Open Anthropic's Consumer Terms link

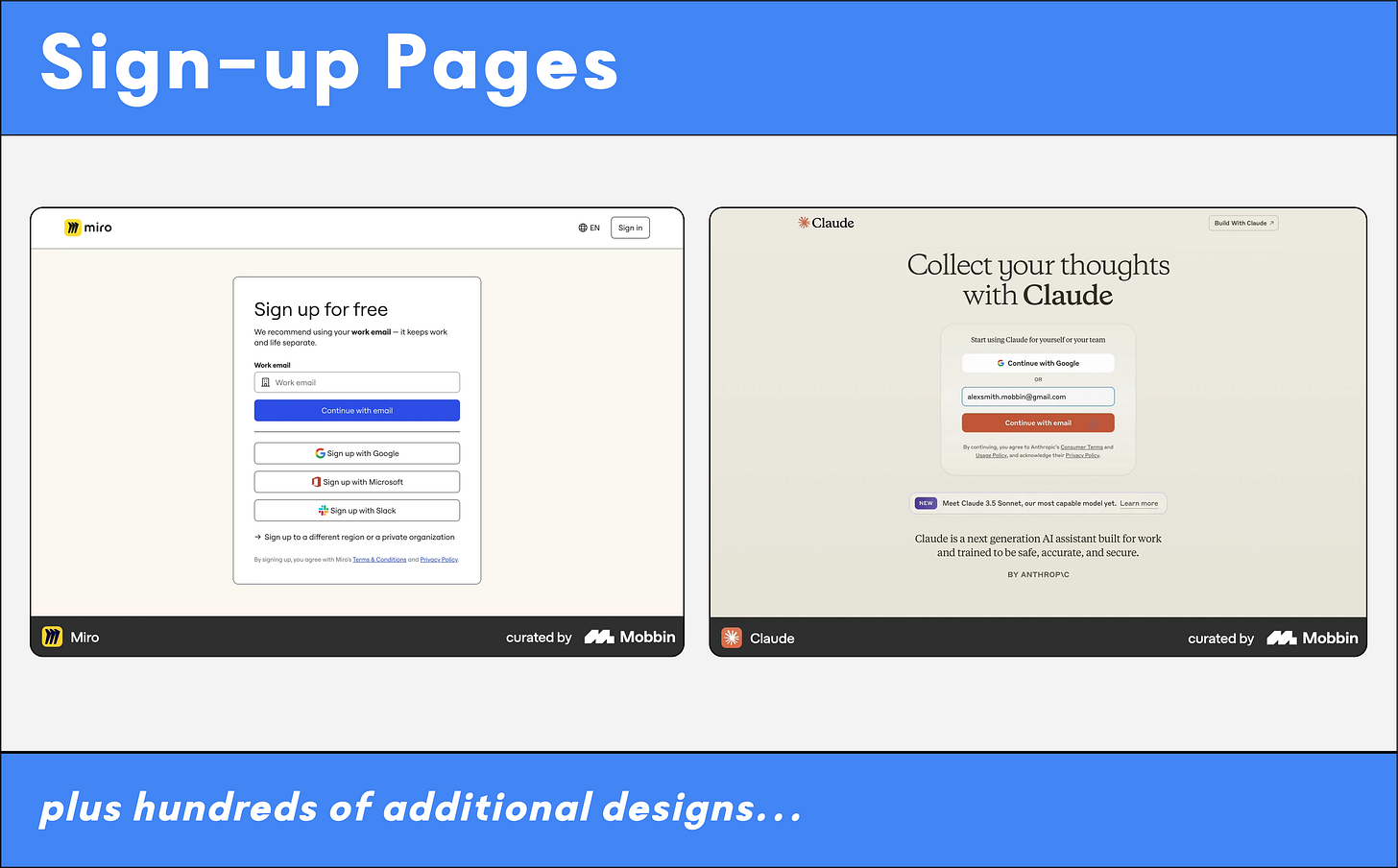pyautogui.click(x=1081, y=447)
